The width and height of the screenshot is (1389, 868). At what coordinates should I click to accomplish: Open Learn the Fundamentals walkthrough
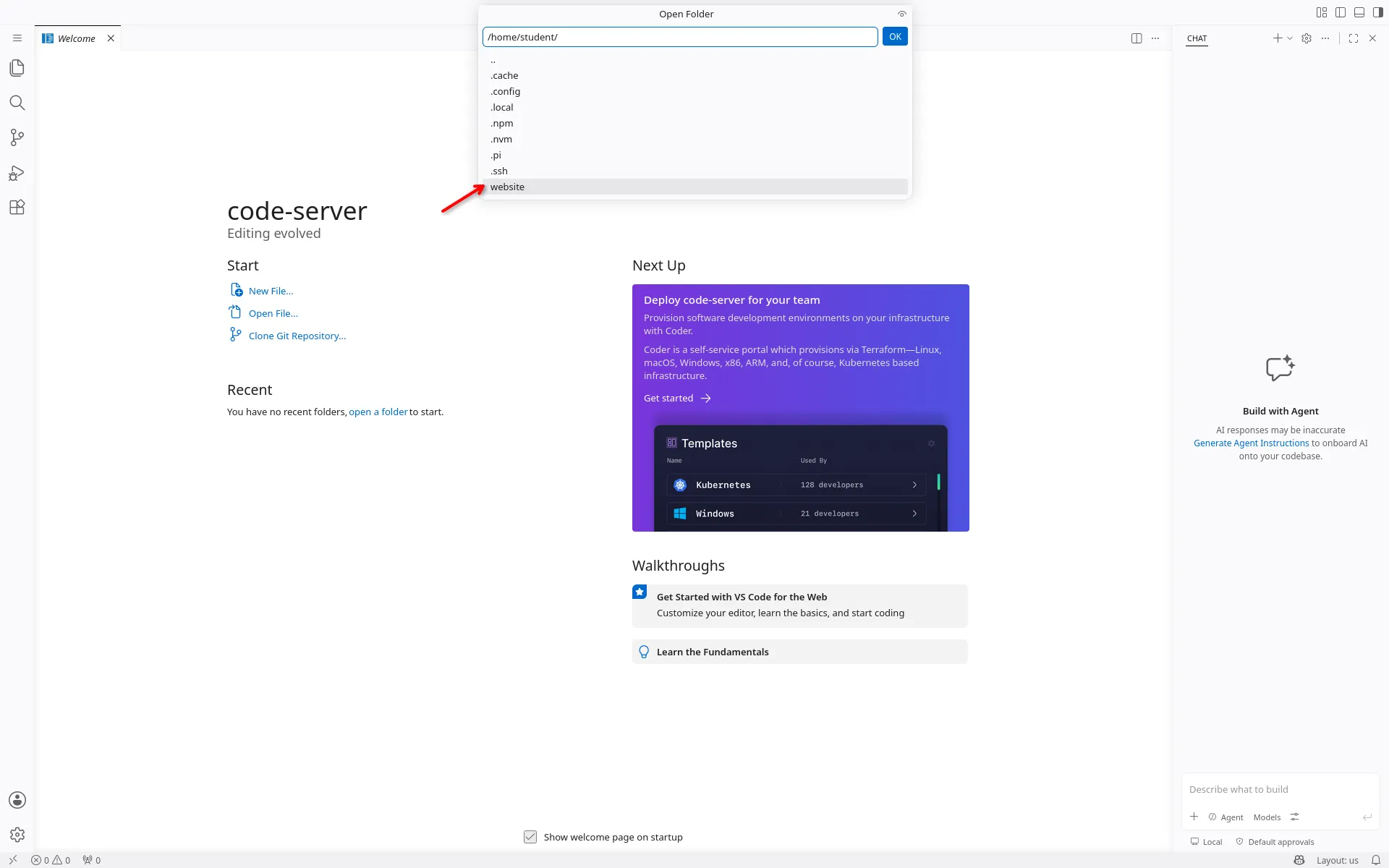coord(800,652)
